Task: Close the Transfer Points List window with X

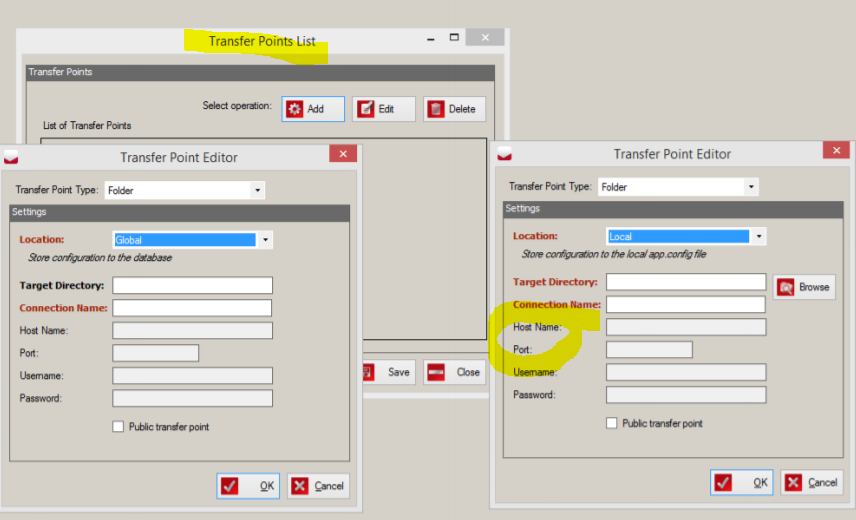Action: tap(485, 37)
